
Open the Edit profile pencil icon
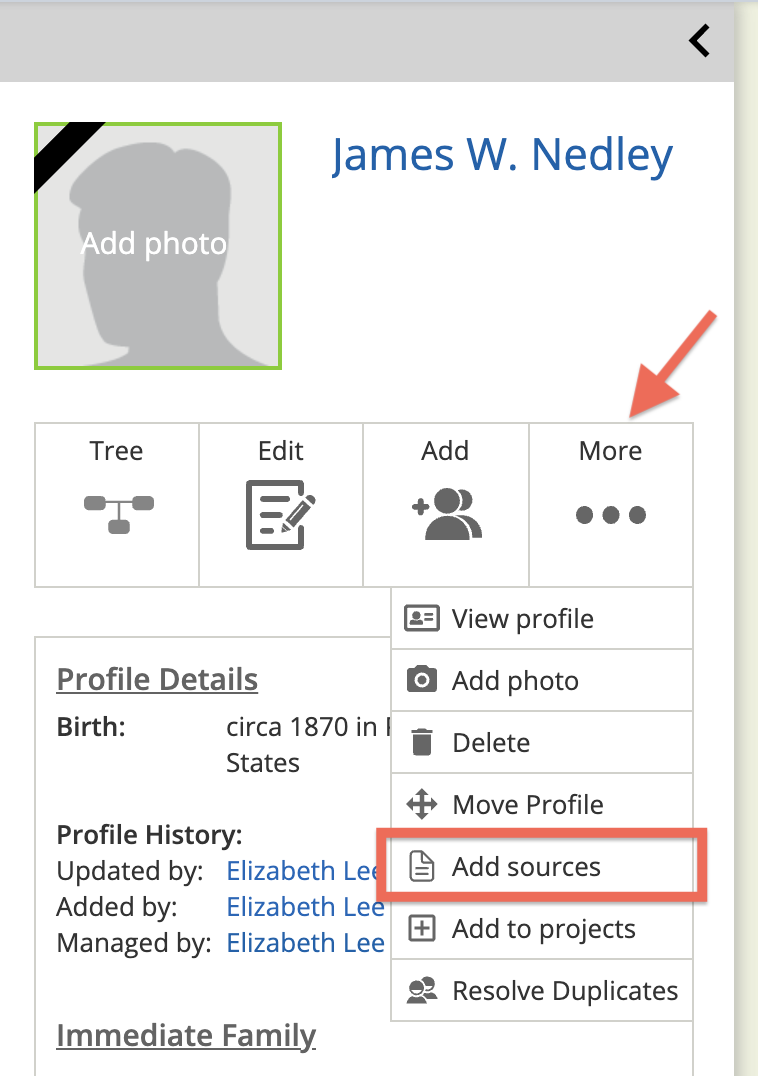281,514
